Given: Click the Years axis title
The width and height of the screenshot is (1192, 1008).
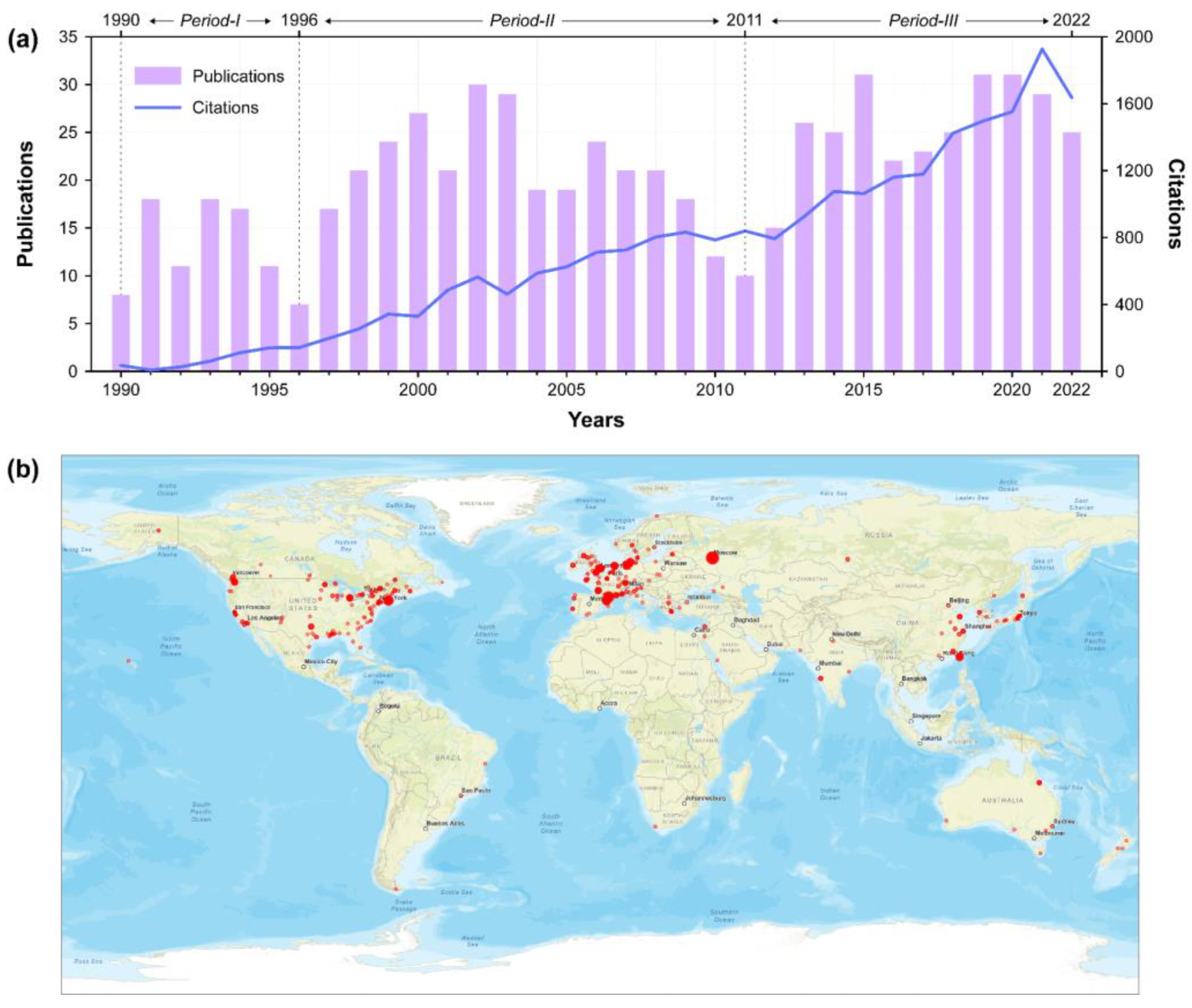Looking at the screenshot, I should [595, 420].
